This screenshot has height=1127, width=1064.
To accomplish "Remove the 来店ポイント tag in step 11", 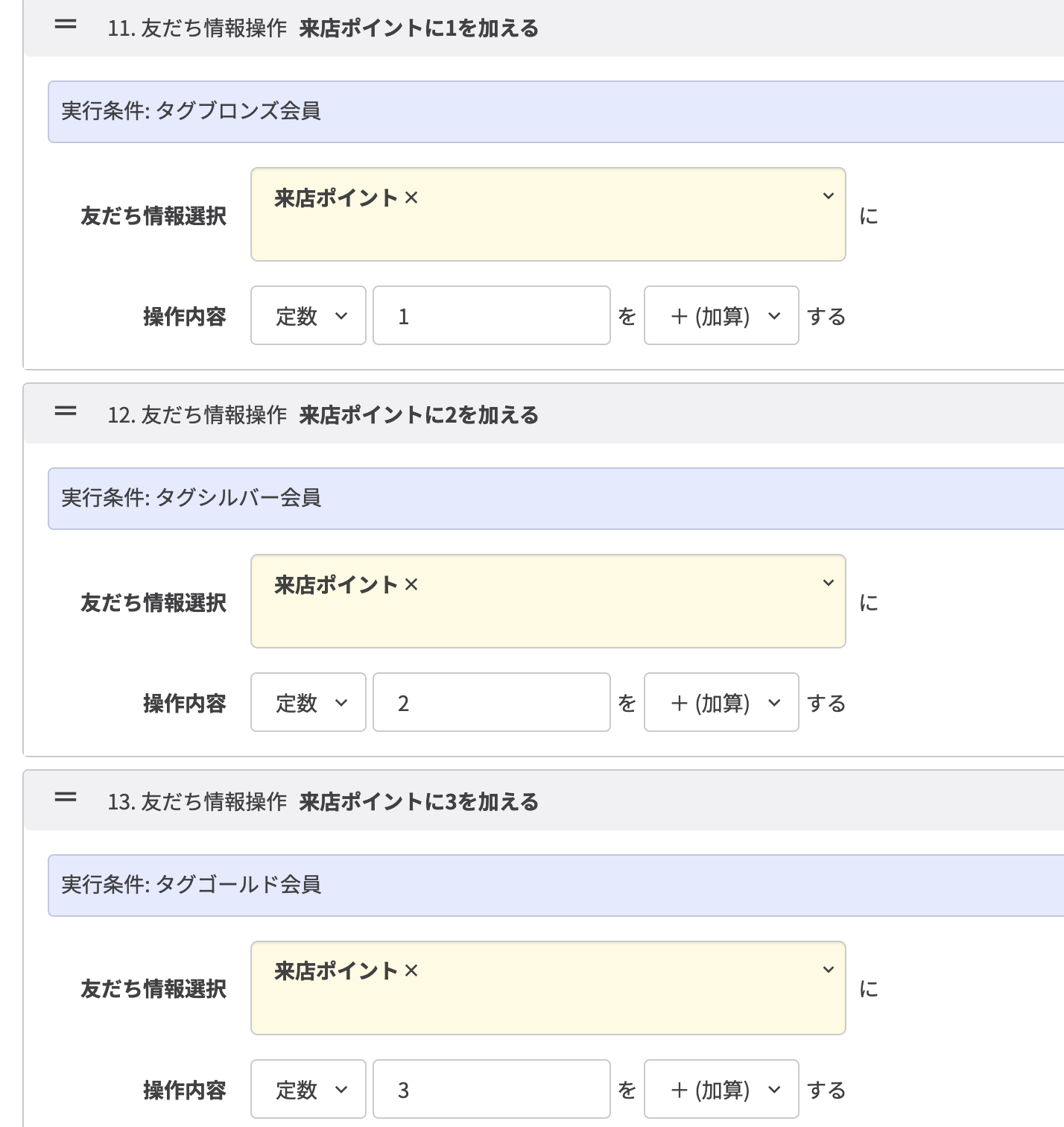I will (x=411, y=198).
